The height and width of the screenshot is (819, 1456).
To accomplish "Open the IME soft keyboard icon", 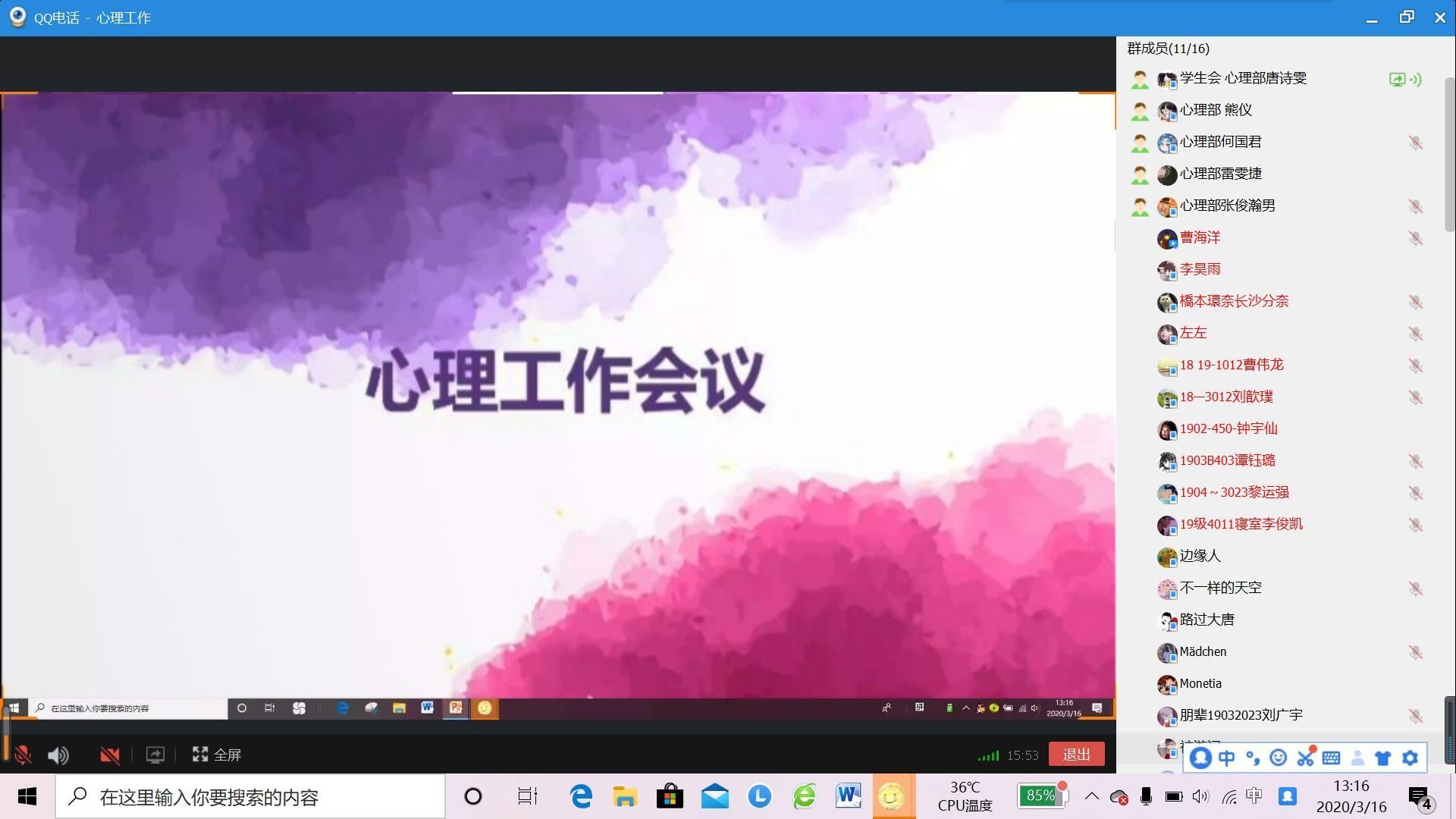I will click(x=1331, y=758).
